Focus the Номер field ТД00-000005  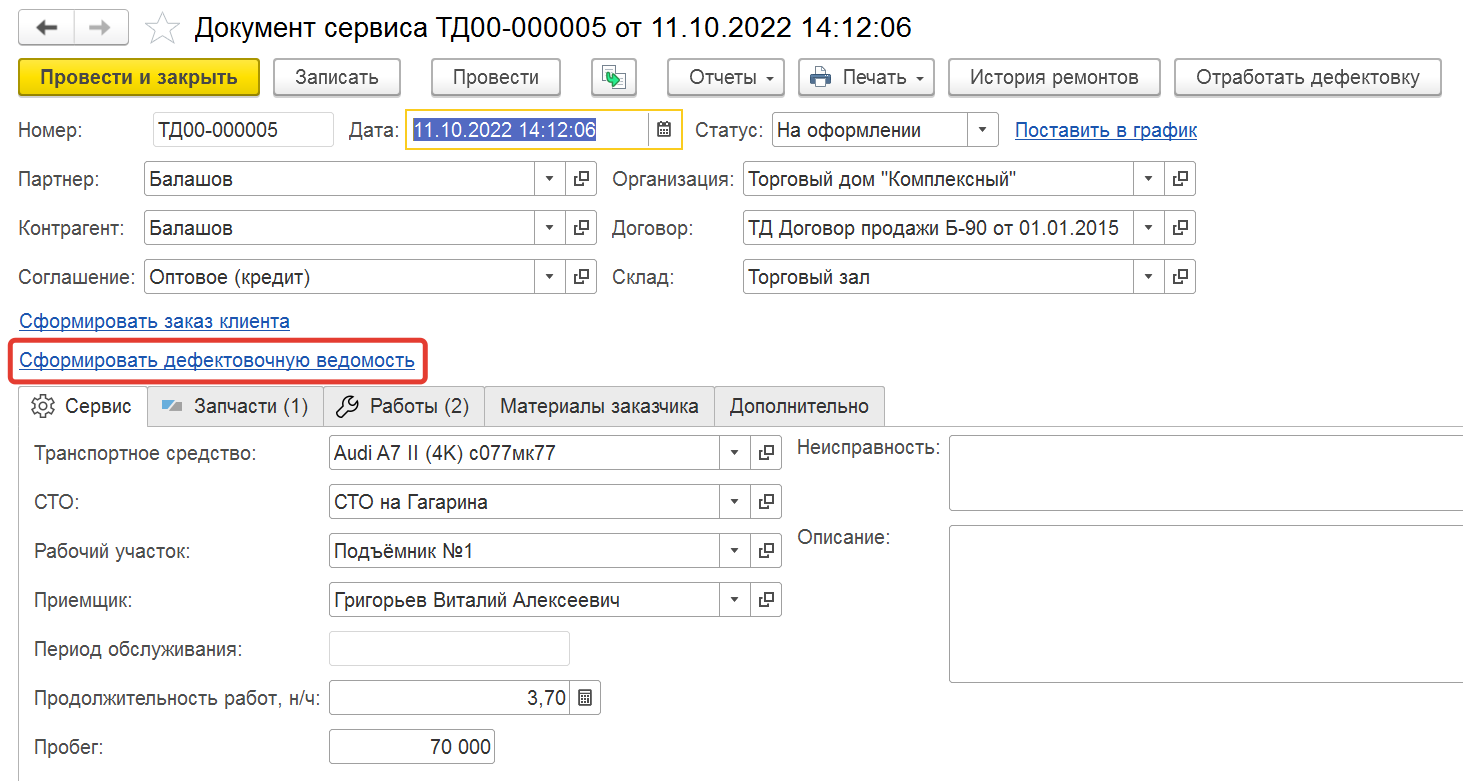(243, 130)
